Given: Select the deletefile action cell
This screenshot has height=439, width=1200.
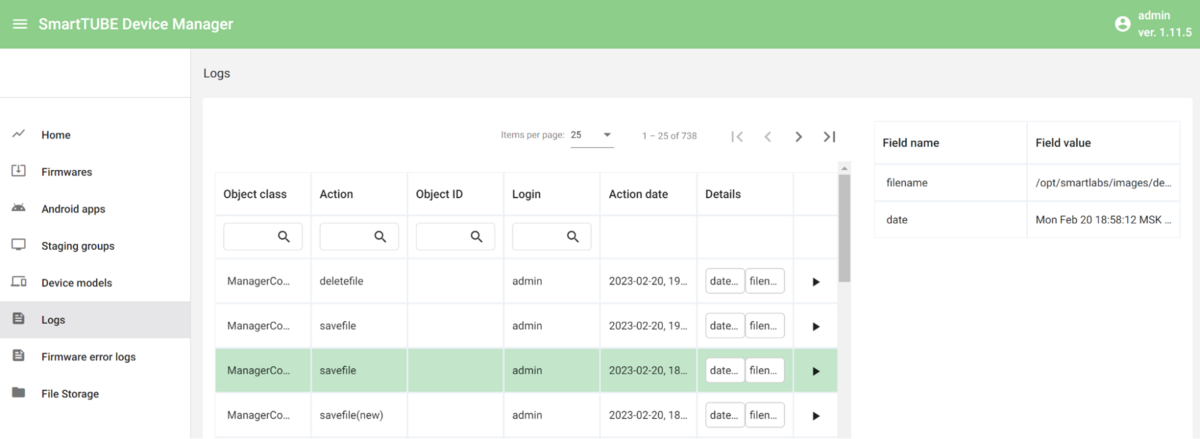Looking at the screenshot, I should coord(359,282).
